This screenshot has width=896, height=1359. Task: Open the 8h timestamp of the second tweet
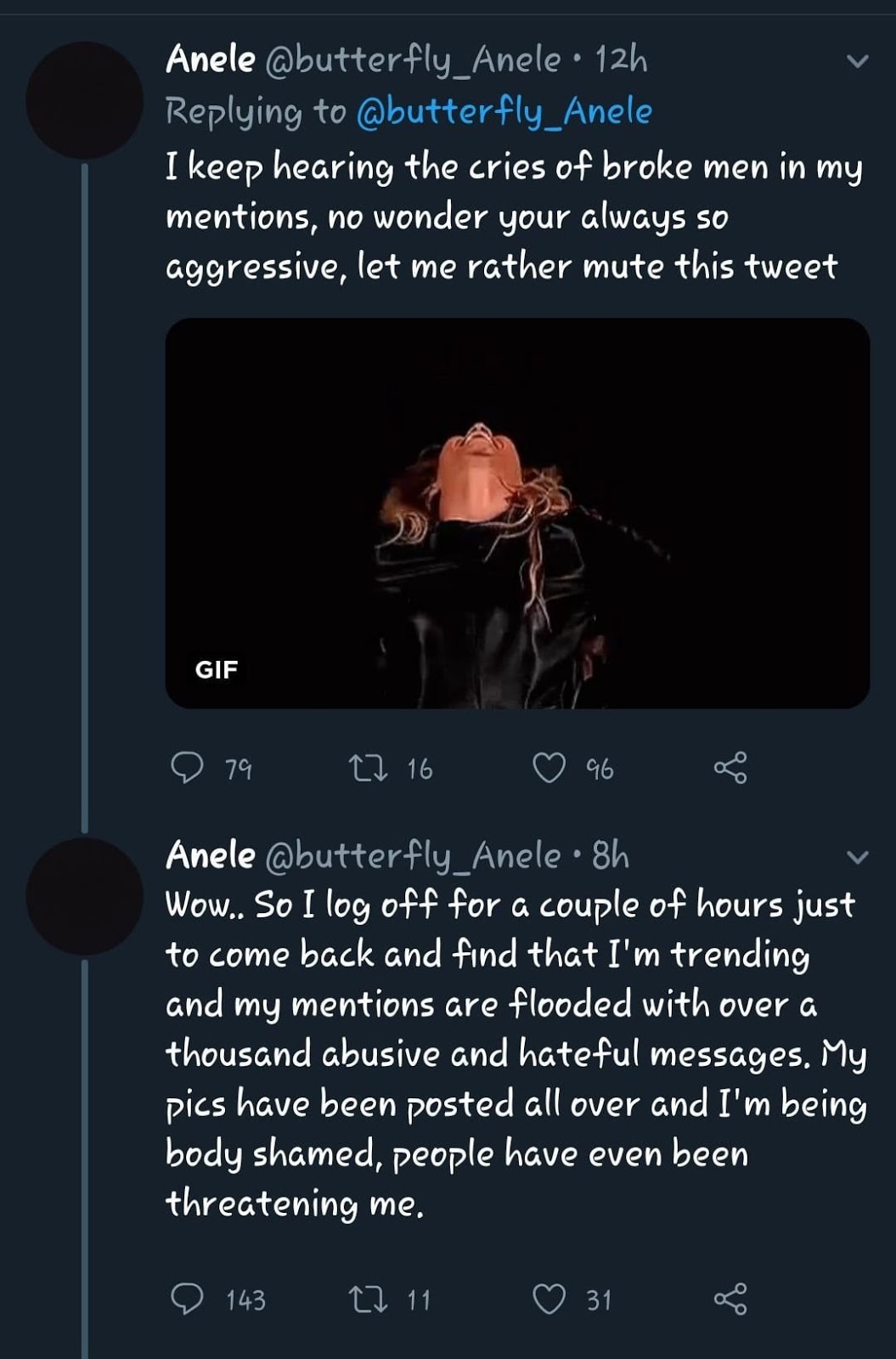click(611, 855)
